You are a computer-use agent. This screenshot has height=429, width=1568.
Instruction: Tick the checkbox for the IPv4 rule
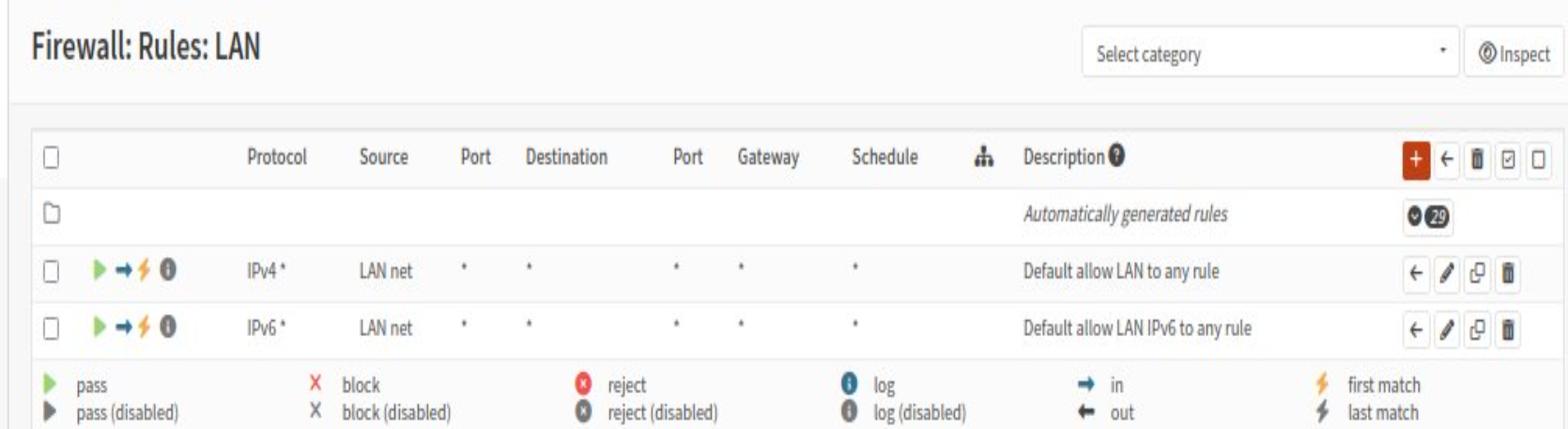click(52, 271)
